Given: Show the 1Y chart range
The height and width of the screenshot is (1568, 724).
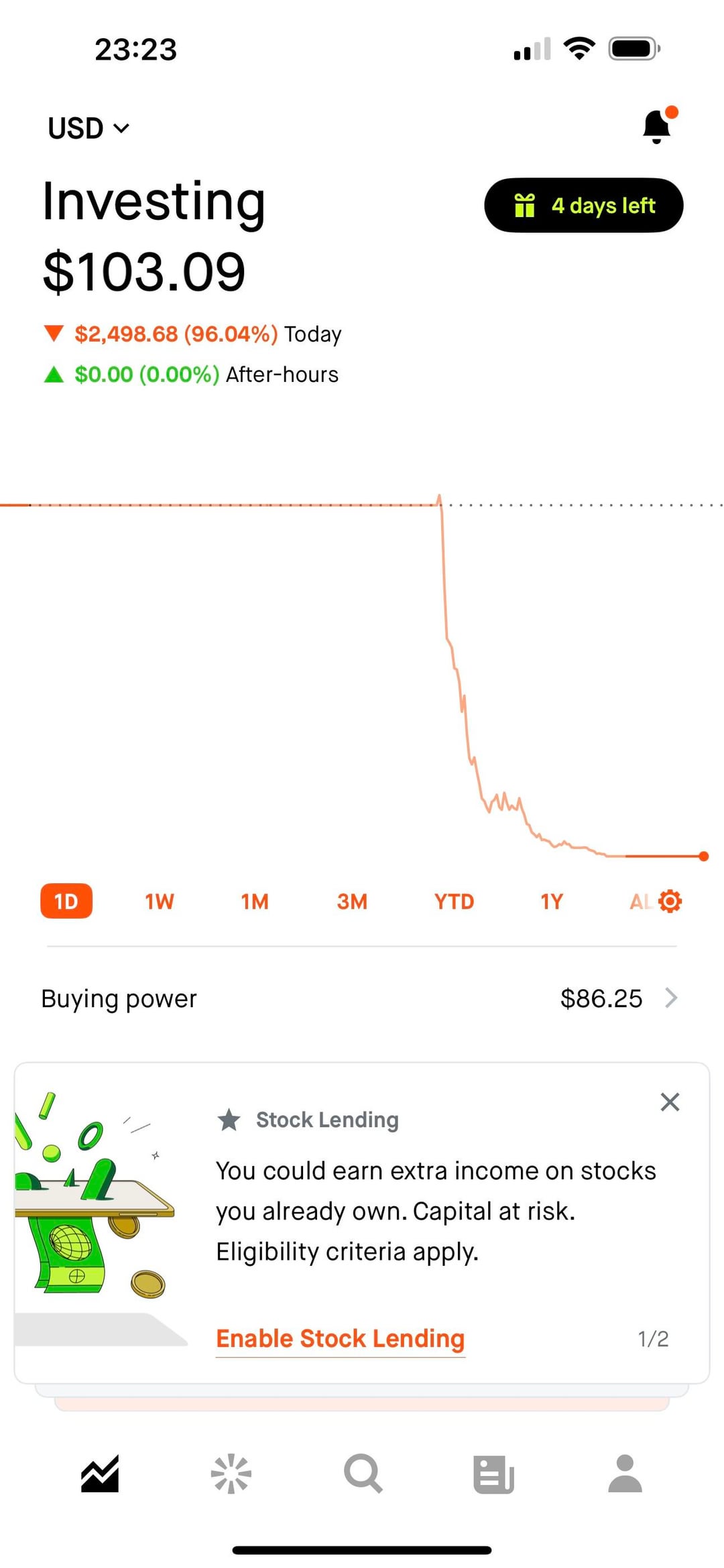Looking at the screenshot, I should coord(552,901).
